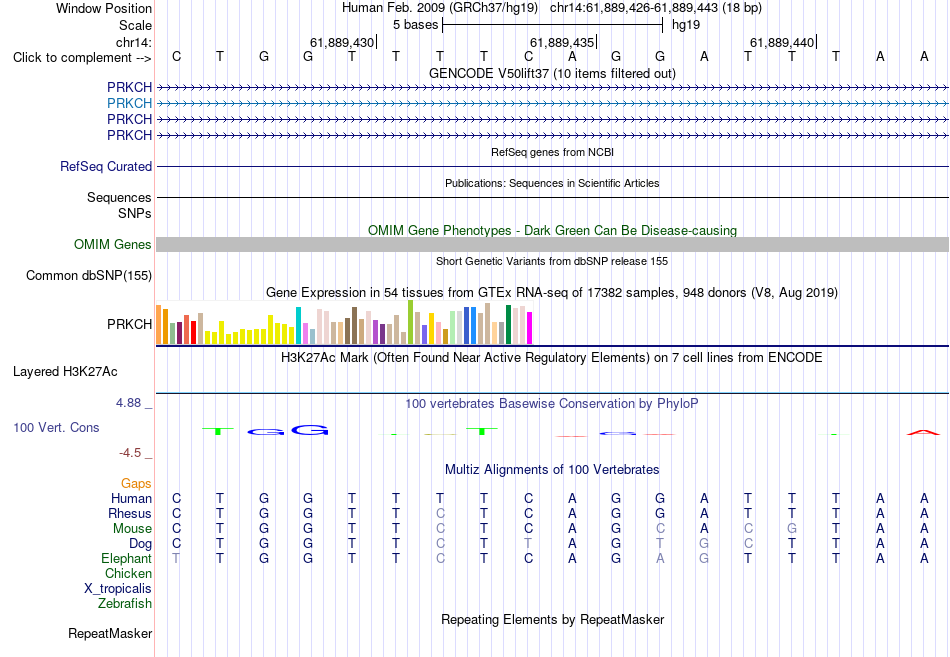The image size is (950, 657).
Task: Click 'Multiz Alignments of 100 Vertebrates' title
Action: [x=552, y=470]
